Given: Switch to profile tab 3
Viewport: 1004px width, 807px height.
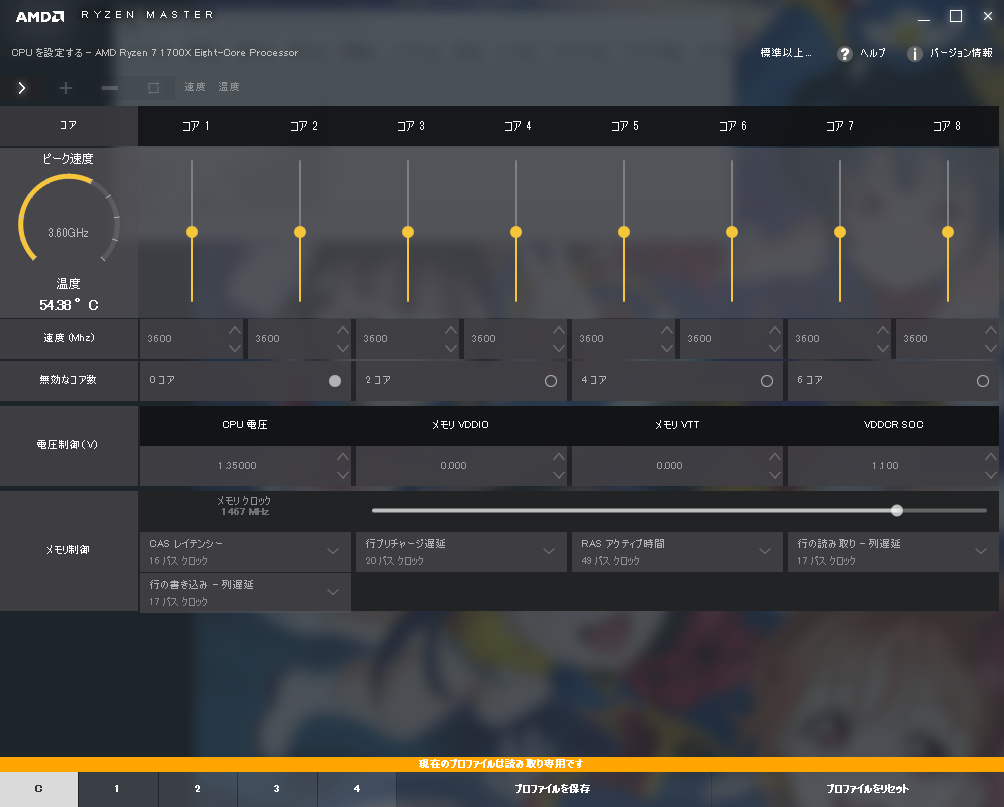Looking at the screenshot, I should point(277,789).
